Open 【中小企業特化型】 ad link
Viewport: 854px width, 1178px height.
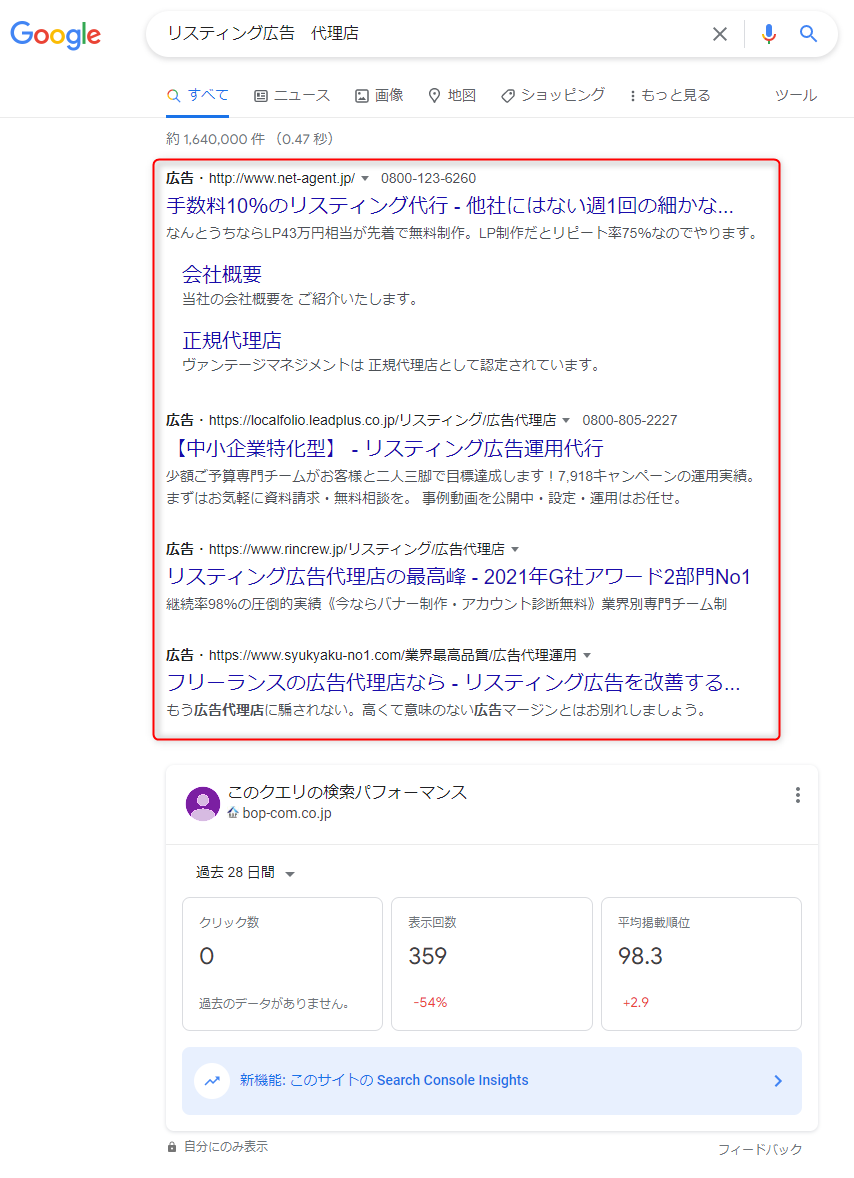385,449
